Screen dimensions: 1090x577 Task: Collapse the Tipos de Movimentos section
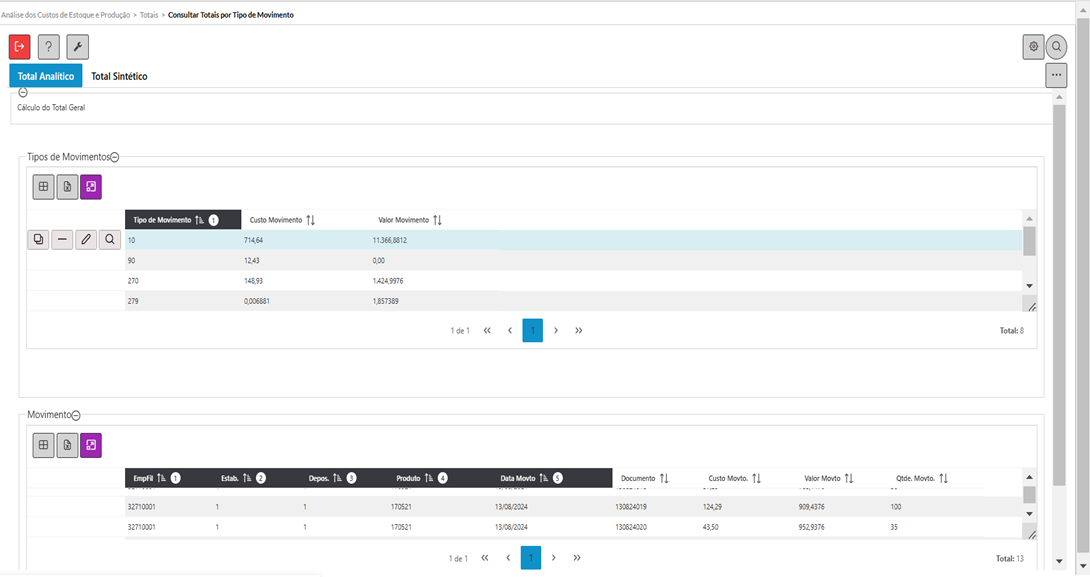coord(115,157)
